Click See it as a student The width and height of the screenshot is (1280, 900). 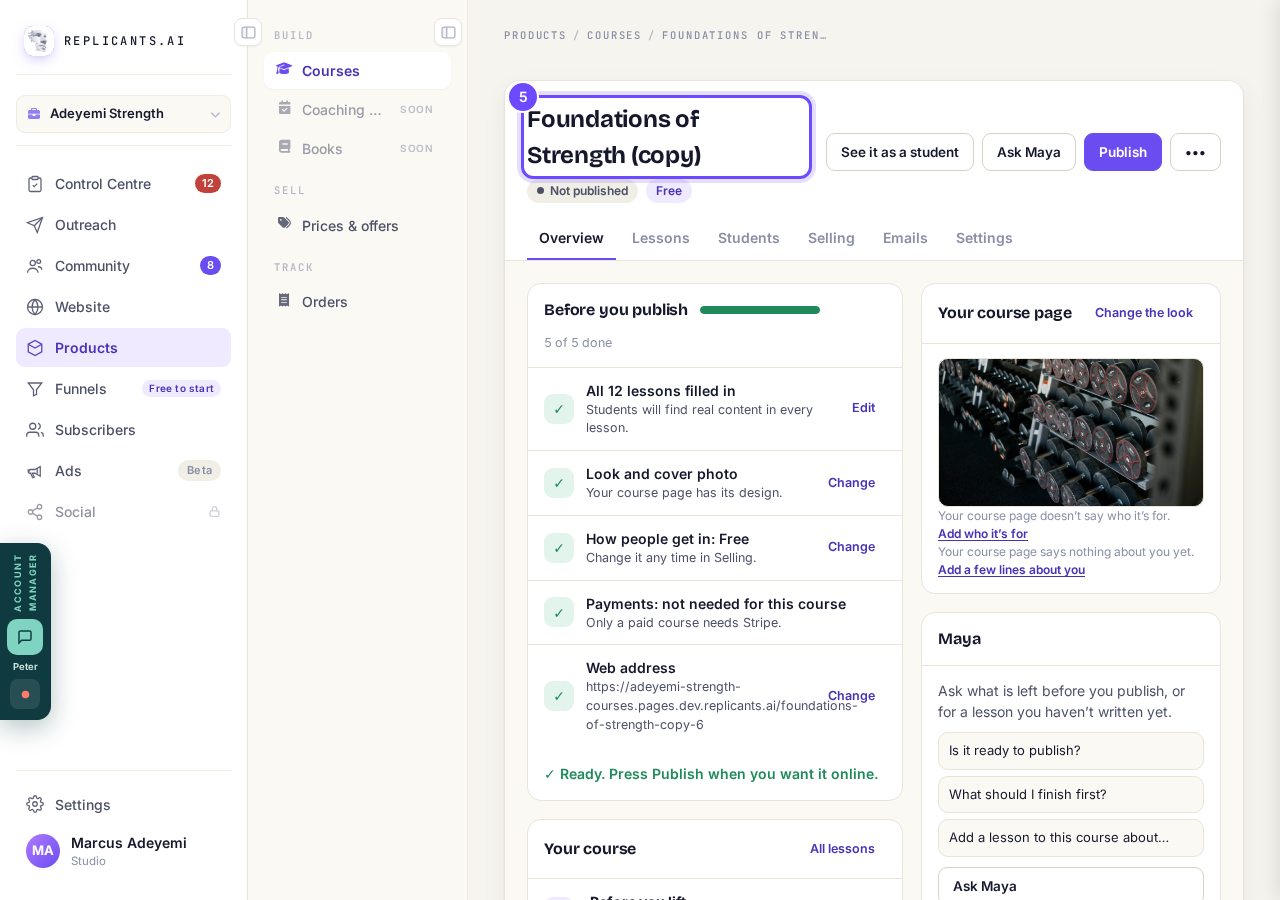900,152
